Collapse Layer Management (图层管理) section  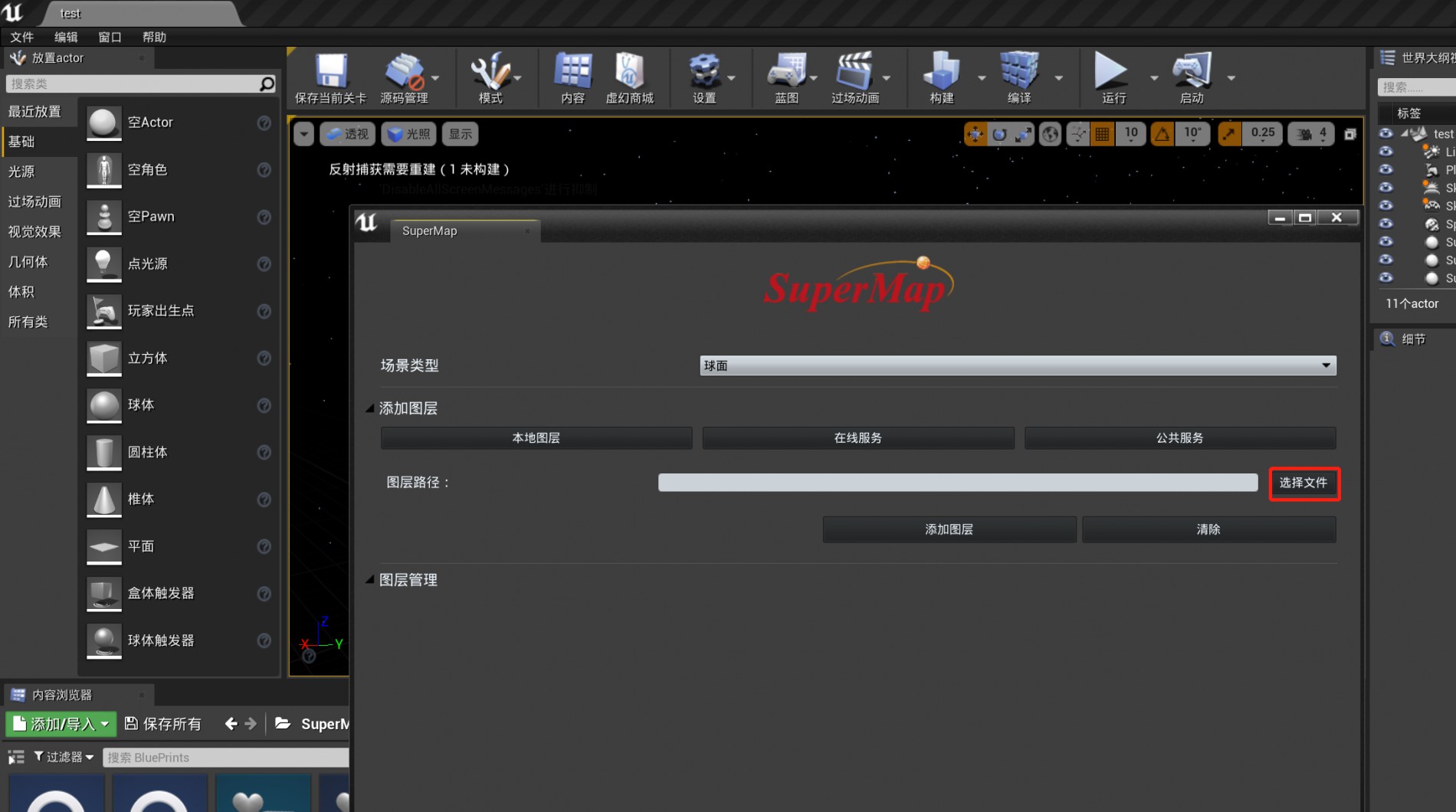(370, 580)
